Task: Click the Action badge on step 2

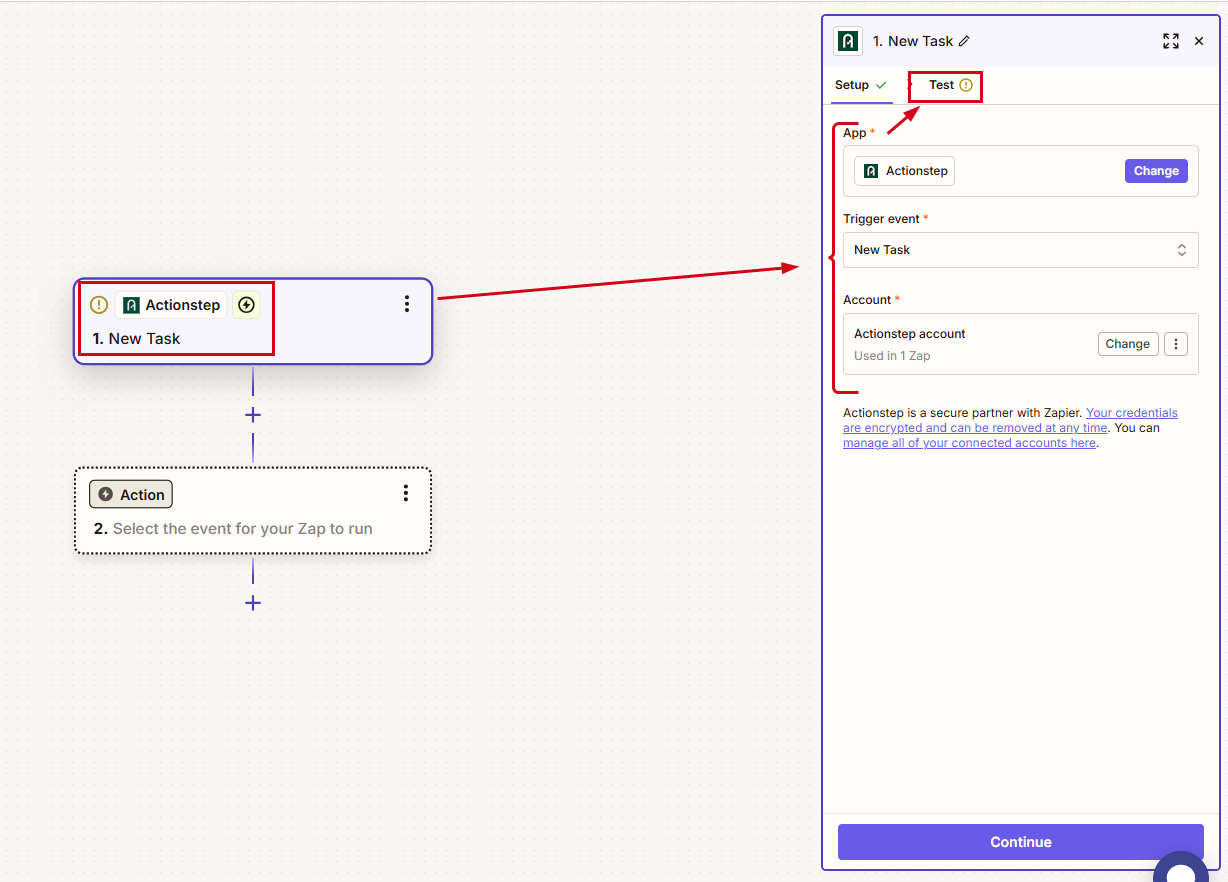Action: click(131, 494)
